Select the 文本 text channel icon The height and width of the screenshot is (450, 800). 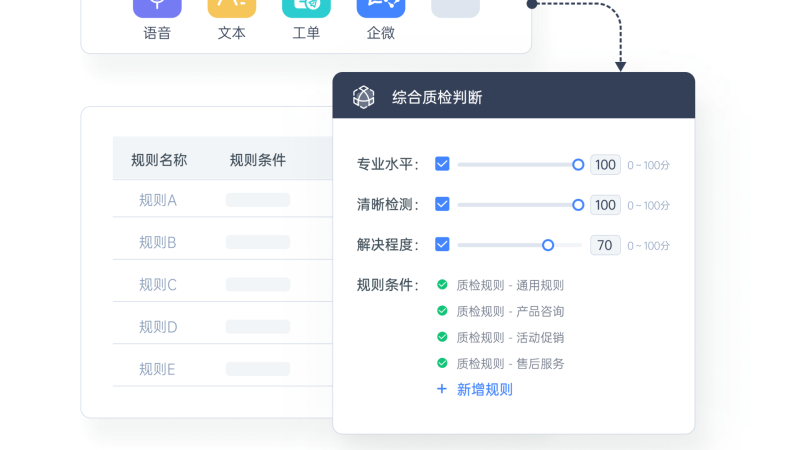click(x=232, y=8)
